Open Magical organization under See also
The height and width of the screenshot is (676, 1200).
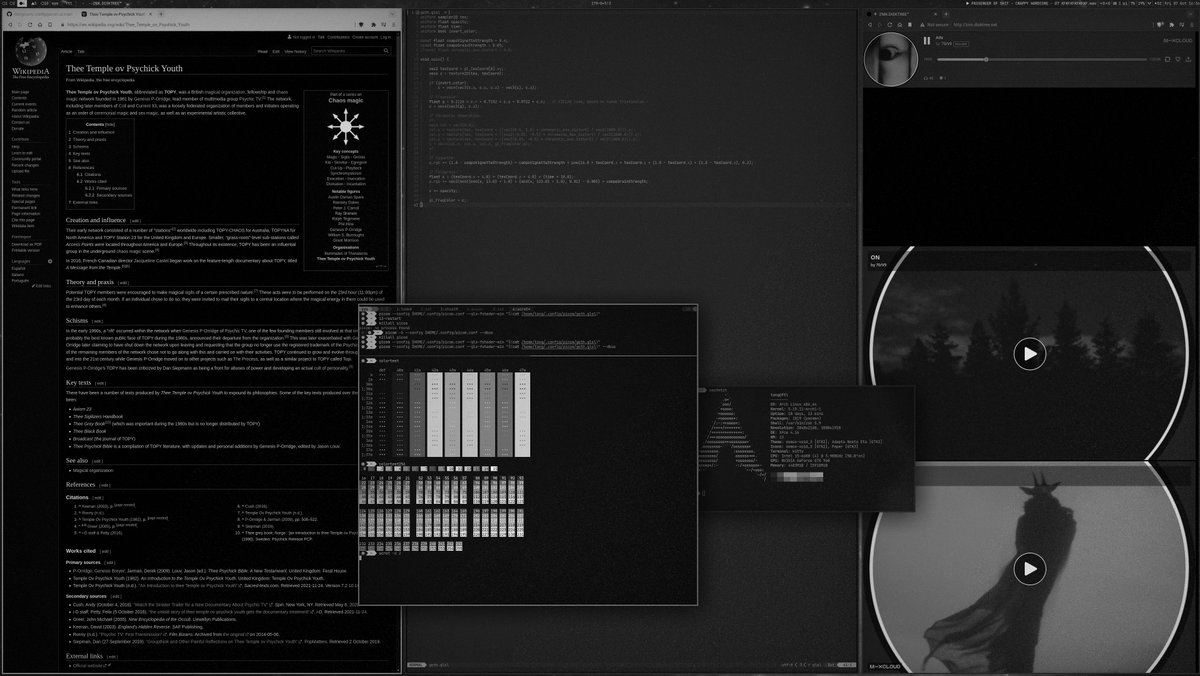(94, 469)
